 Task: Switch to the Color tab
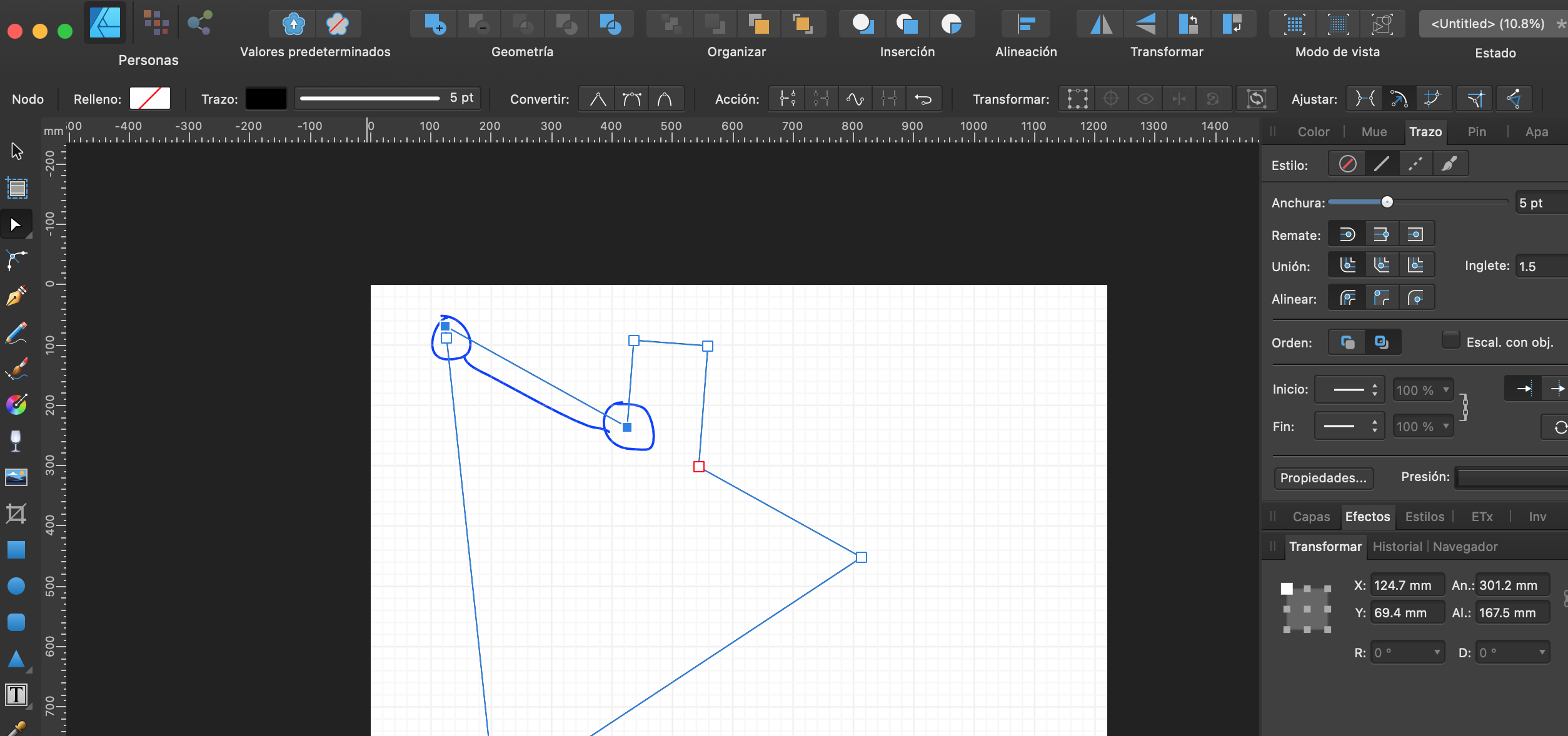[1313, 131]
